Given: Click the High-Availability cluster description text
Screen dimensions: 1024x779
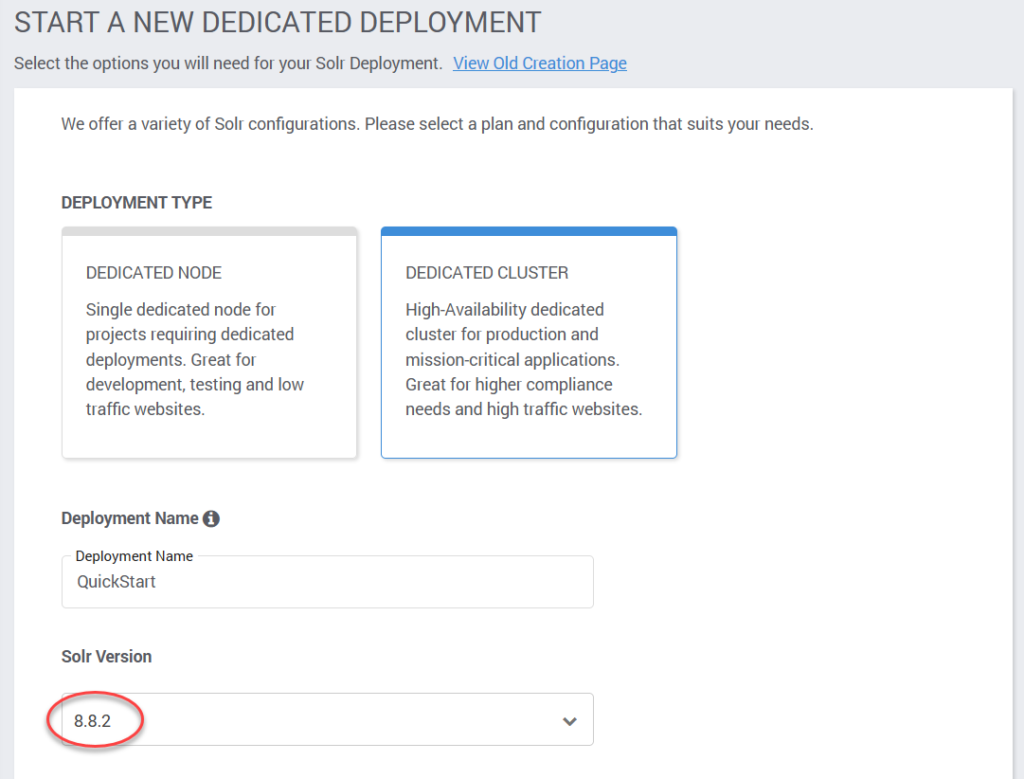Looking at the screenshot, I should pyautogui.click(x=523, y=359).
